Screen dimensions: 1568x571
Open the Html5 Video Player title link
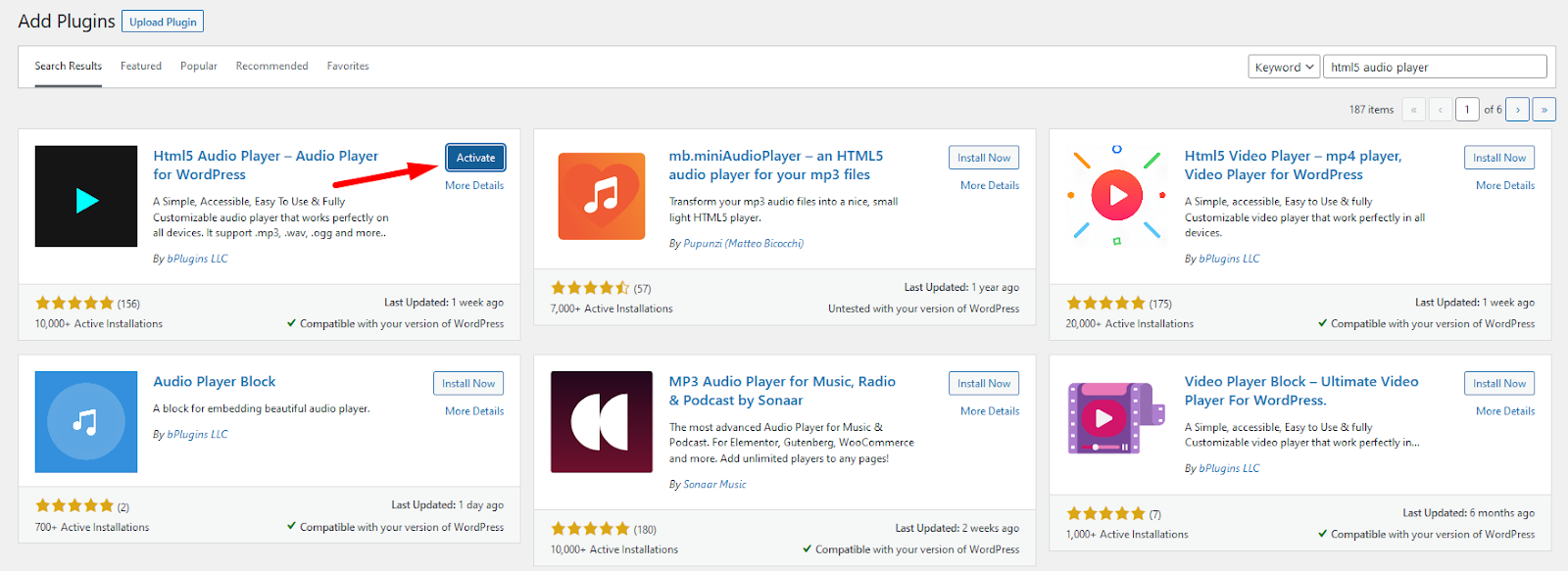tap(1293, 165)
